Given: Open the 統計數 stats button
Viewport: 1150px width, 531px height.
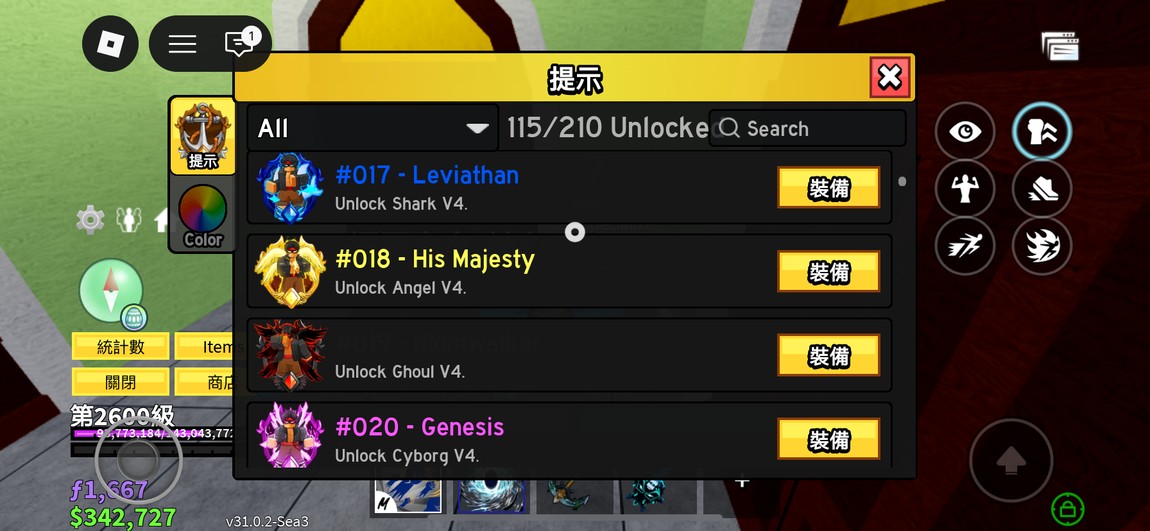Looking at the screenshot, I should tap(120, 346).
